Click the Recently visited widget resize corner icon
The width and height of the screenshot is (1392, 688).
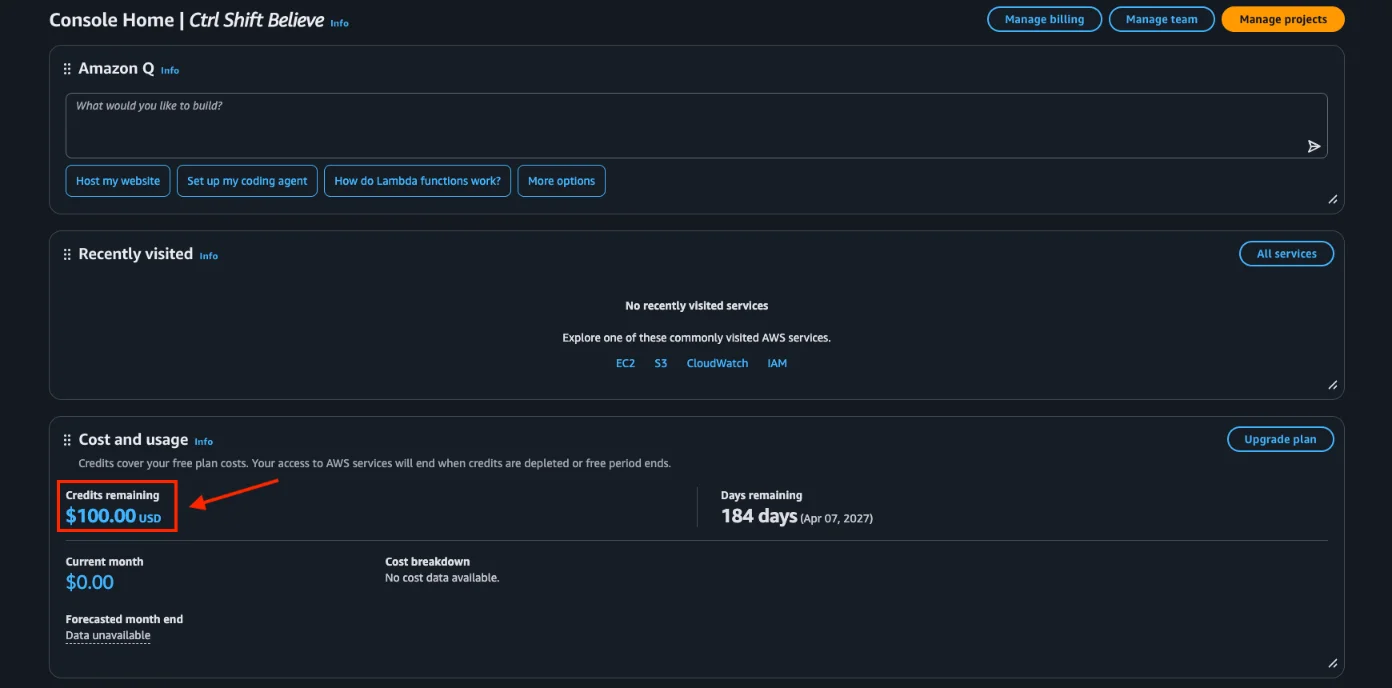coord(1332,385)
